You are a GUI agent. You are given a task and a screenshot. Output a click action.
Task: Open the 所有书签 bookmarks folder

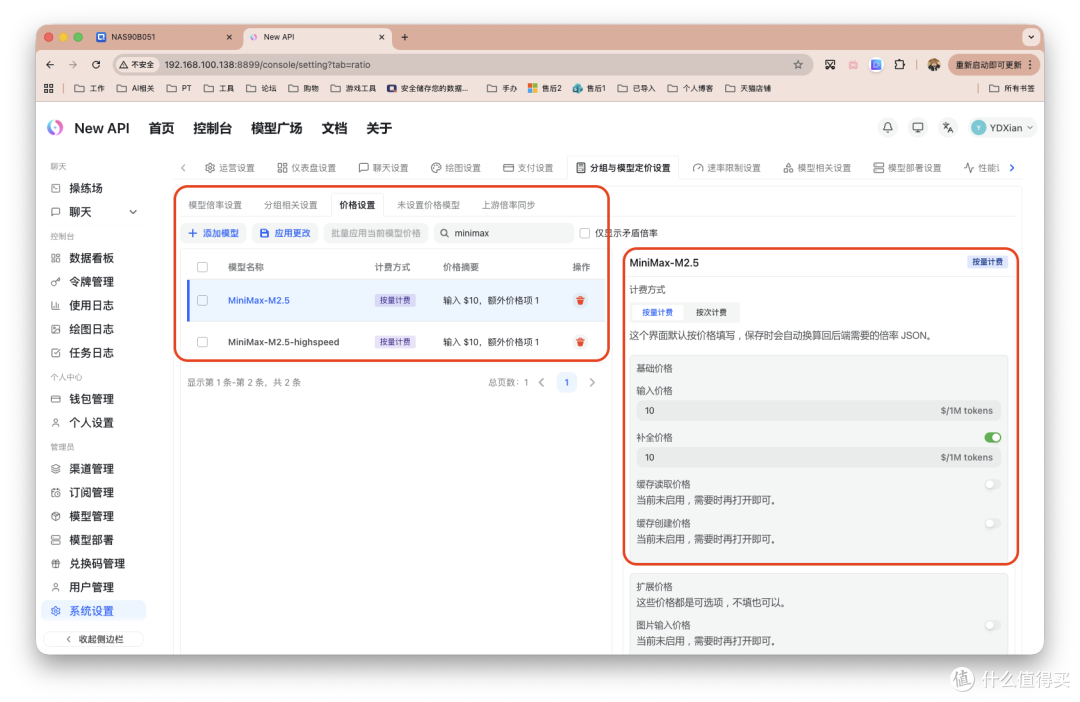pyautogui.click(x=1011, y=88)
